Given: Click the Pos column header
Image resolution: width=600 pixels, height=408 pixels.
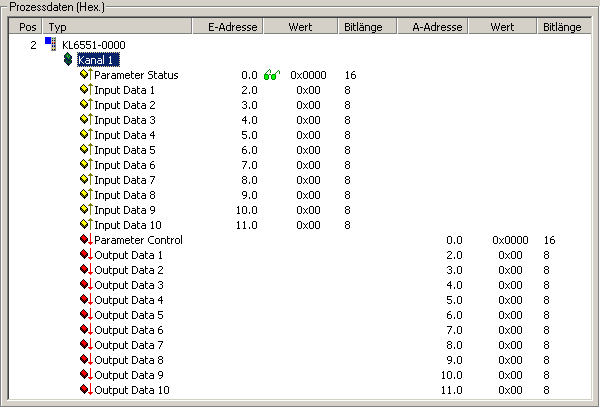Looking at the screenshot, I should click(26, 27).
